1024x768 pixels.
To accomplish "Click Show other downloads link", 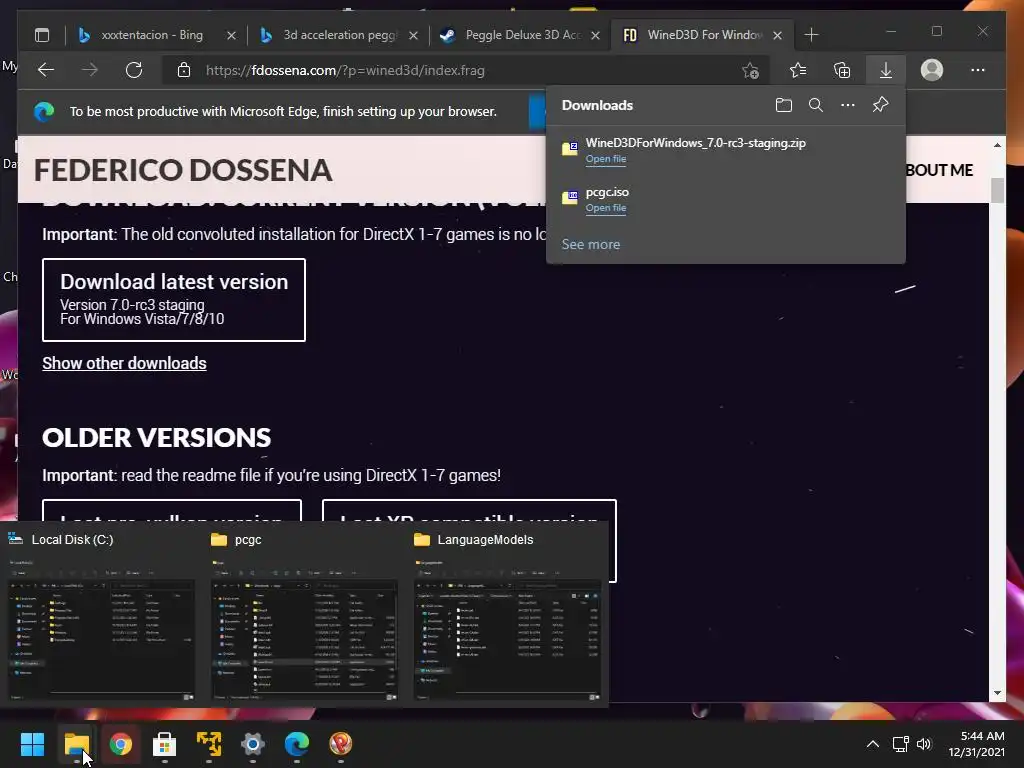I will [x=124, y=363].
